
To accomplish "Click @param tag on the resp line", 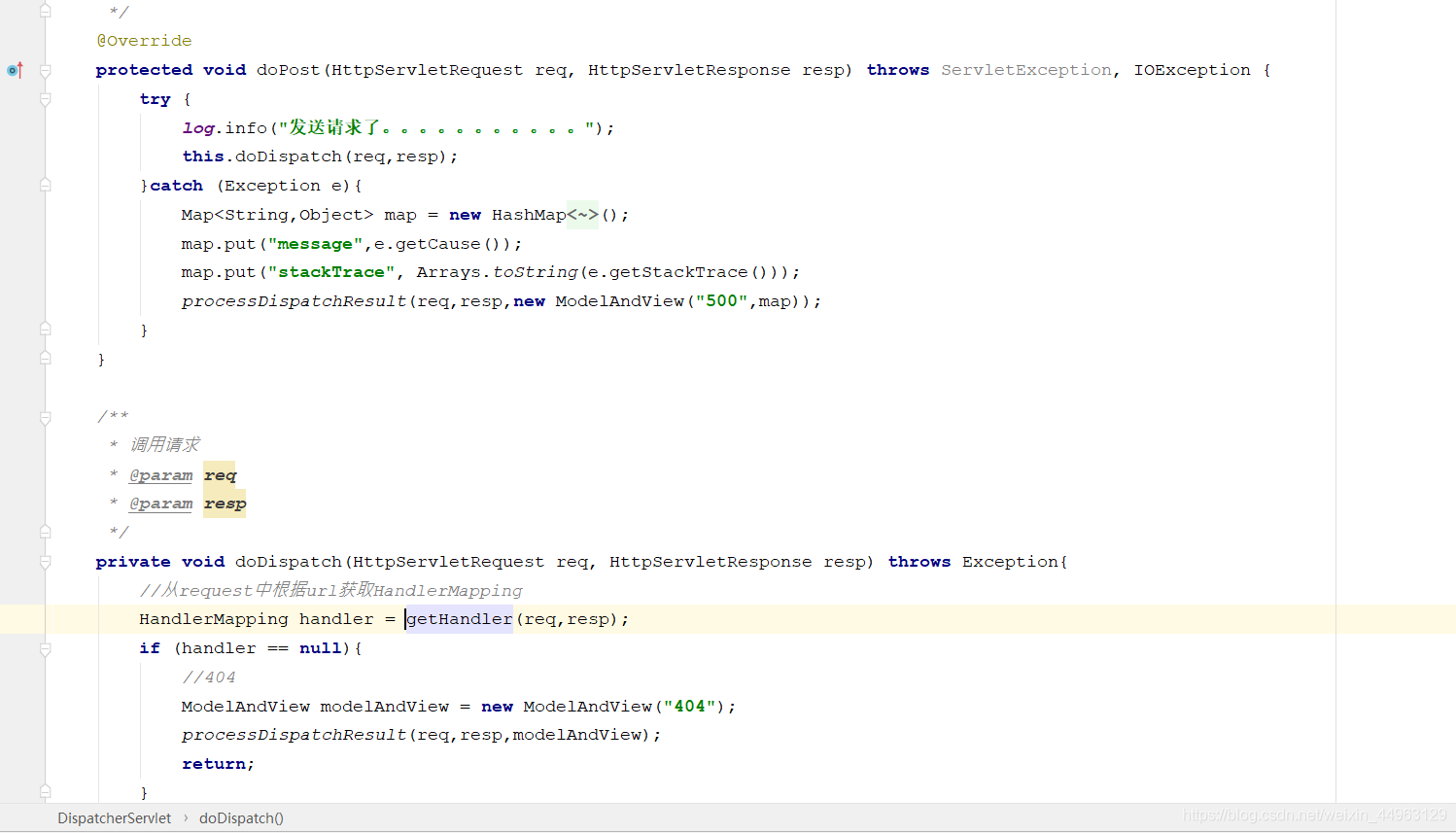I will [160, 503].
